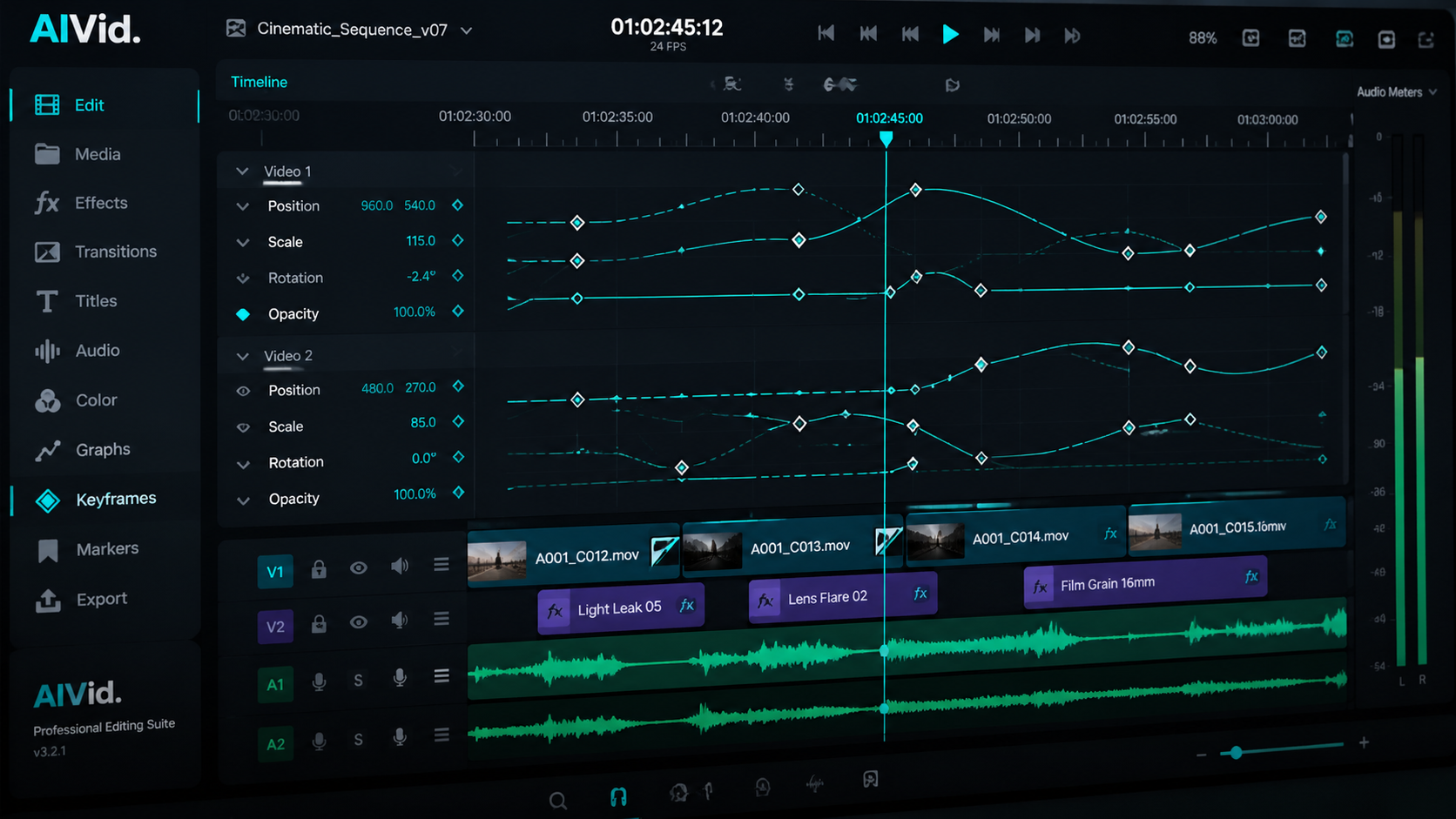Viewport: 1456px width, 819px height.
Task: Collapse the Video 1 keyframe group
Action: click(242, 171)
